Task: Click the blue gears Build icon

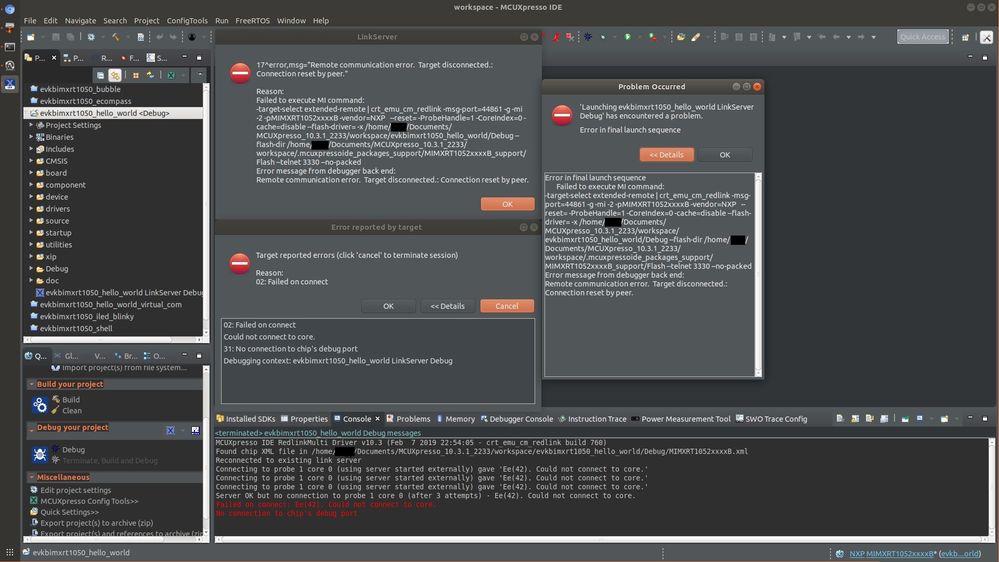Action: (x=40, y=405)
